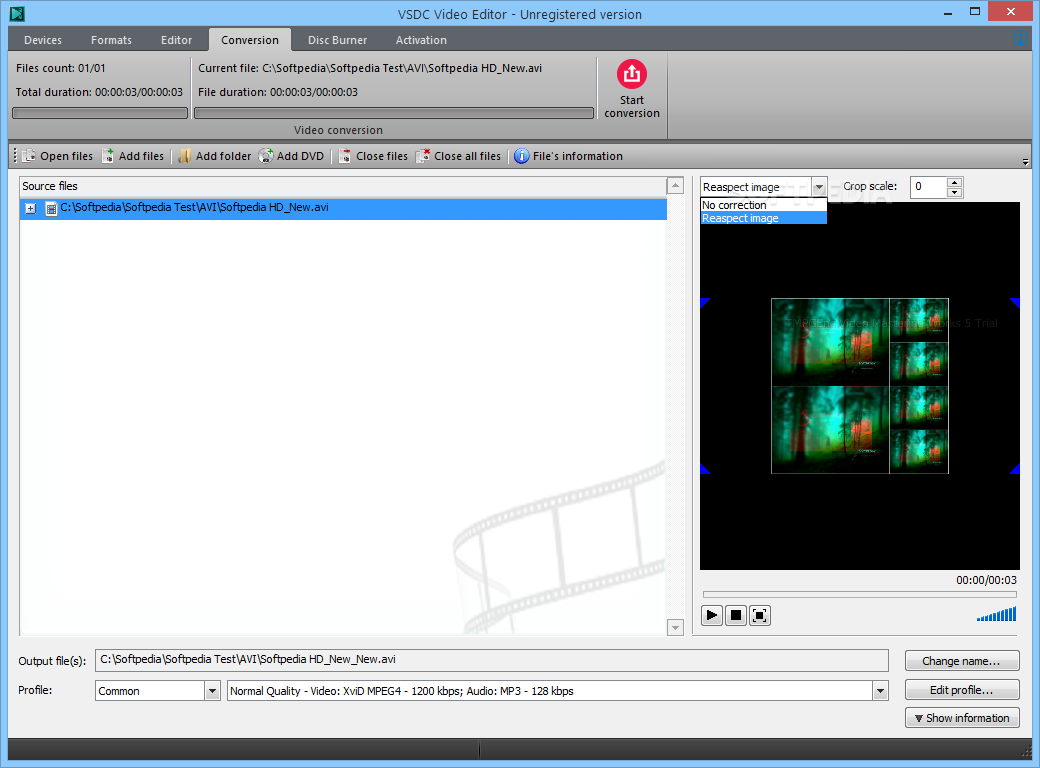Switch to the Formats tab
Screen dimensions: 1040x768
111,40
